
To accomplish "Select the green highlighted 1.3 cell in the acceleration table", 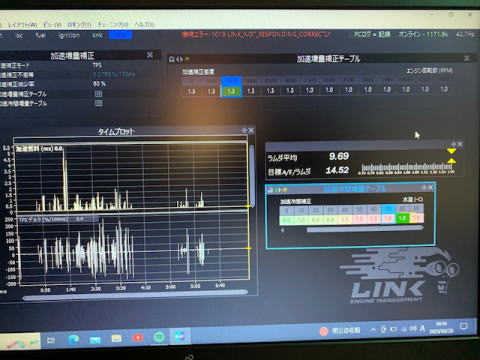I will 231,91.
